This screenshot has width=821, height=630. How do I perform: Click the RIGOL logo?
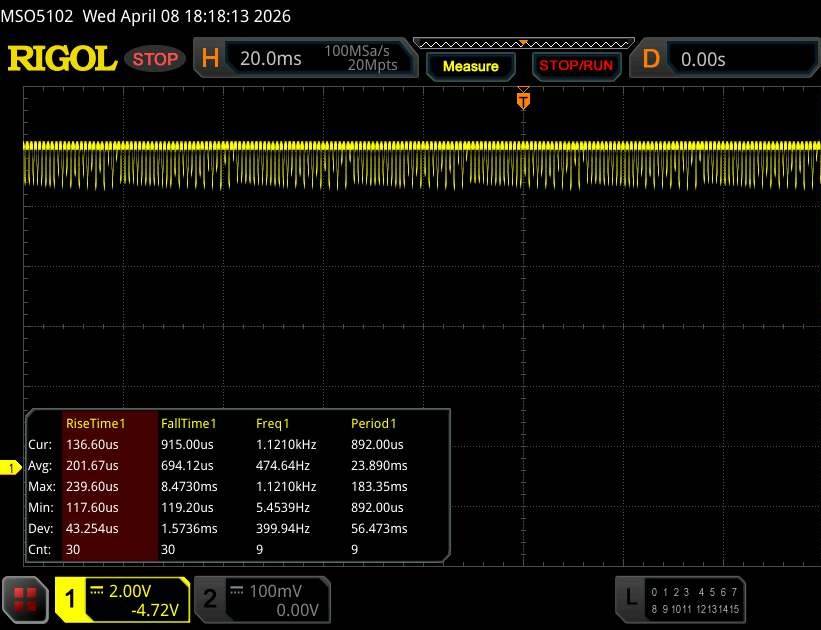[62, 59]
